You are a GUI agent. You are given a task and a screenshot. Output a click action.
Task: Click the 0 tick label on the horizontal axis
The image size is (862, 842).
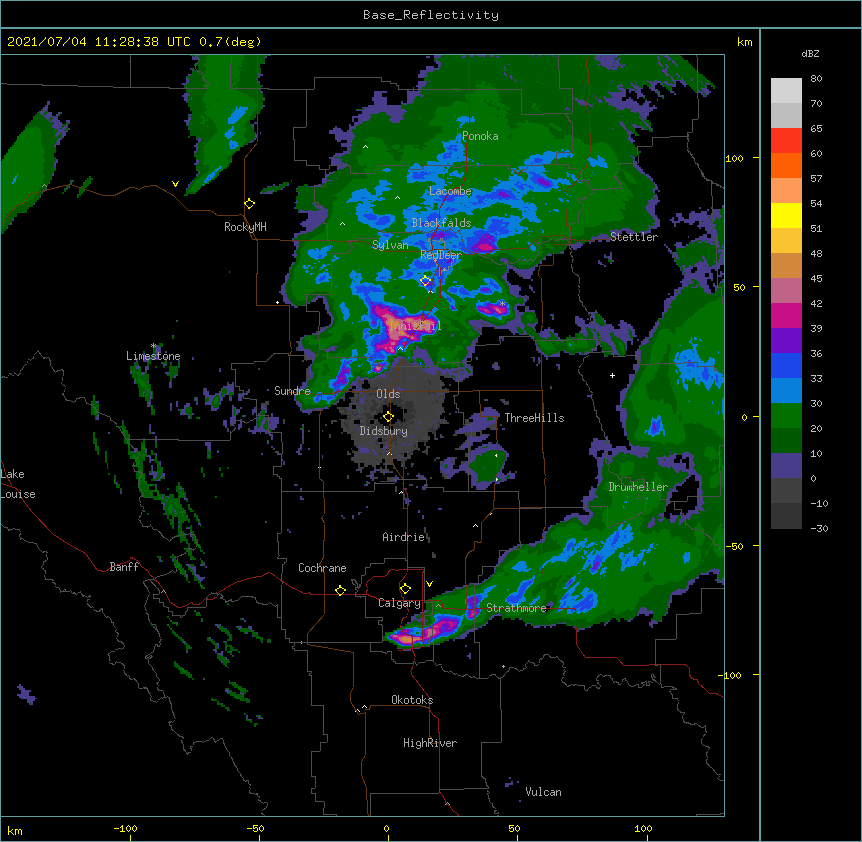(386, 829)
